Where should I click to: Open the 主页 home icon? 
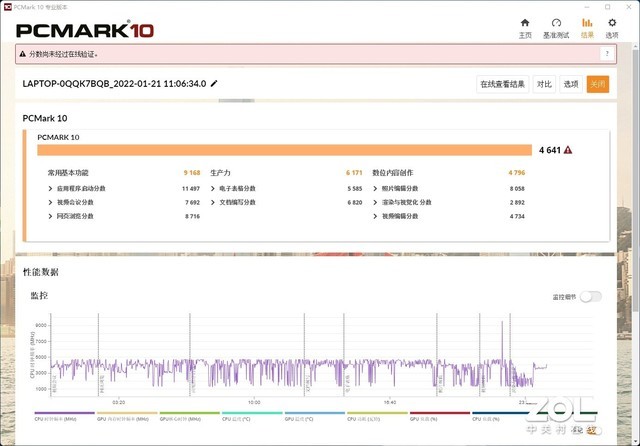point(525,23)
